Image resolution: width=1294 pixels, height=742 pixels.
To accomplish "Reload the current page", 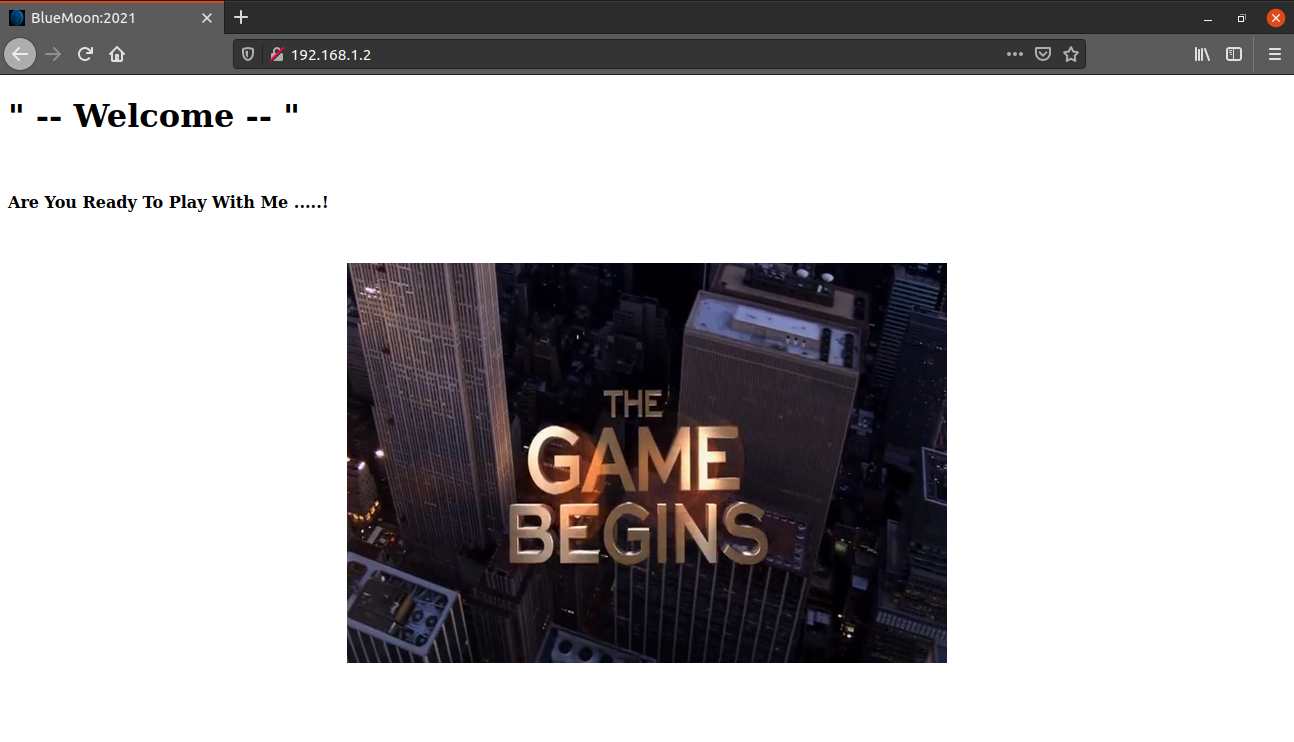I will 86,54.
